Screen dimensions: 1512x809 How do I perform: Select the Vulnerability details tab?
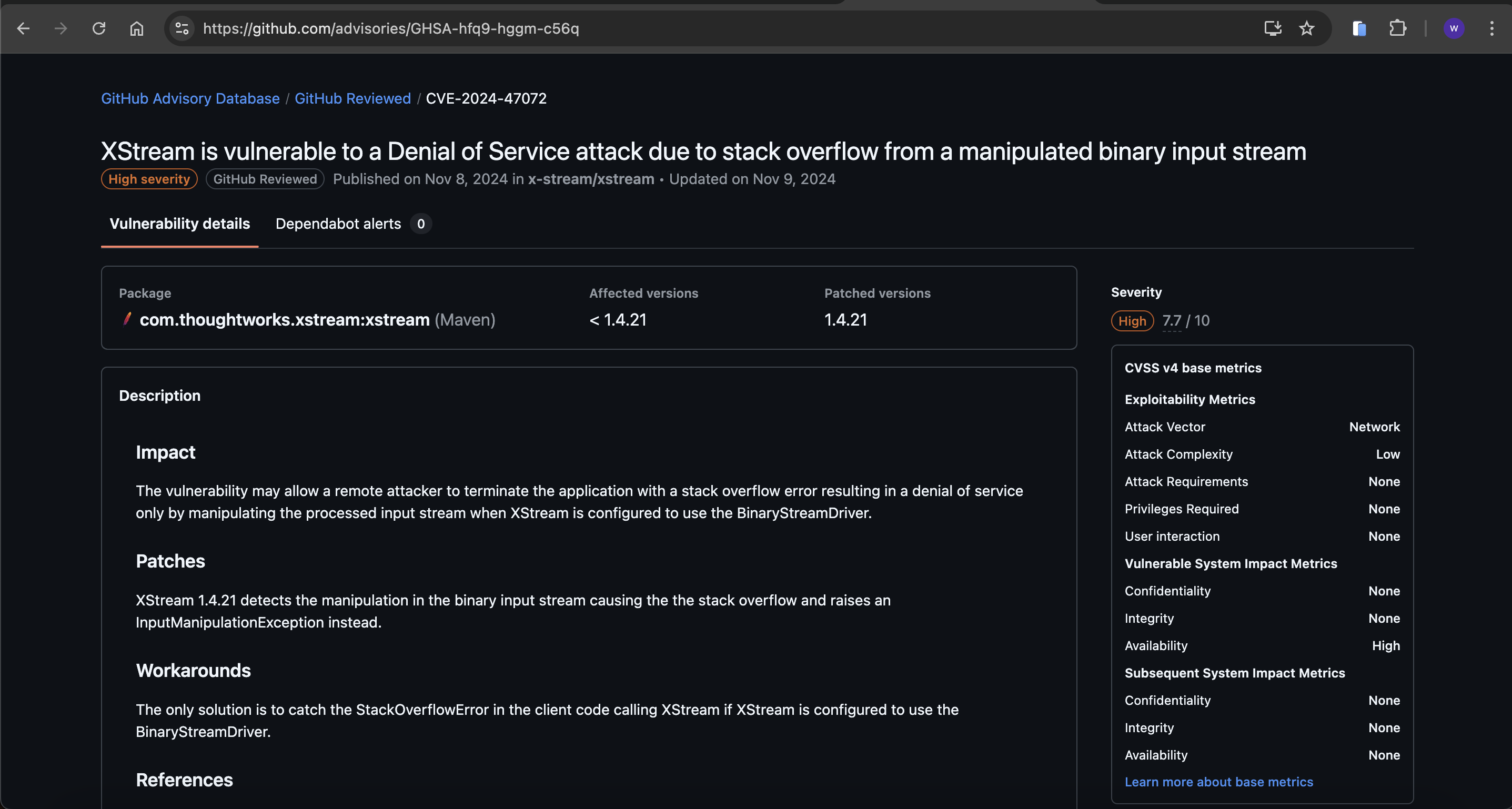[179, 224]
